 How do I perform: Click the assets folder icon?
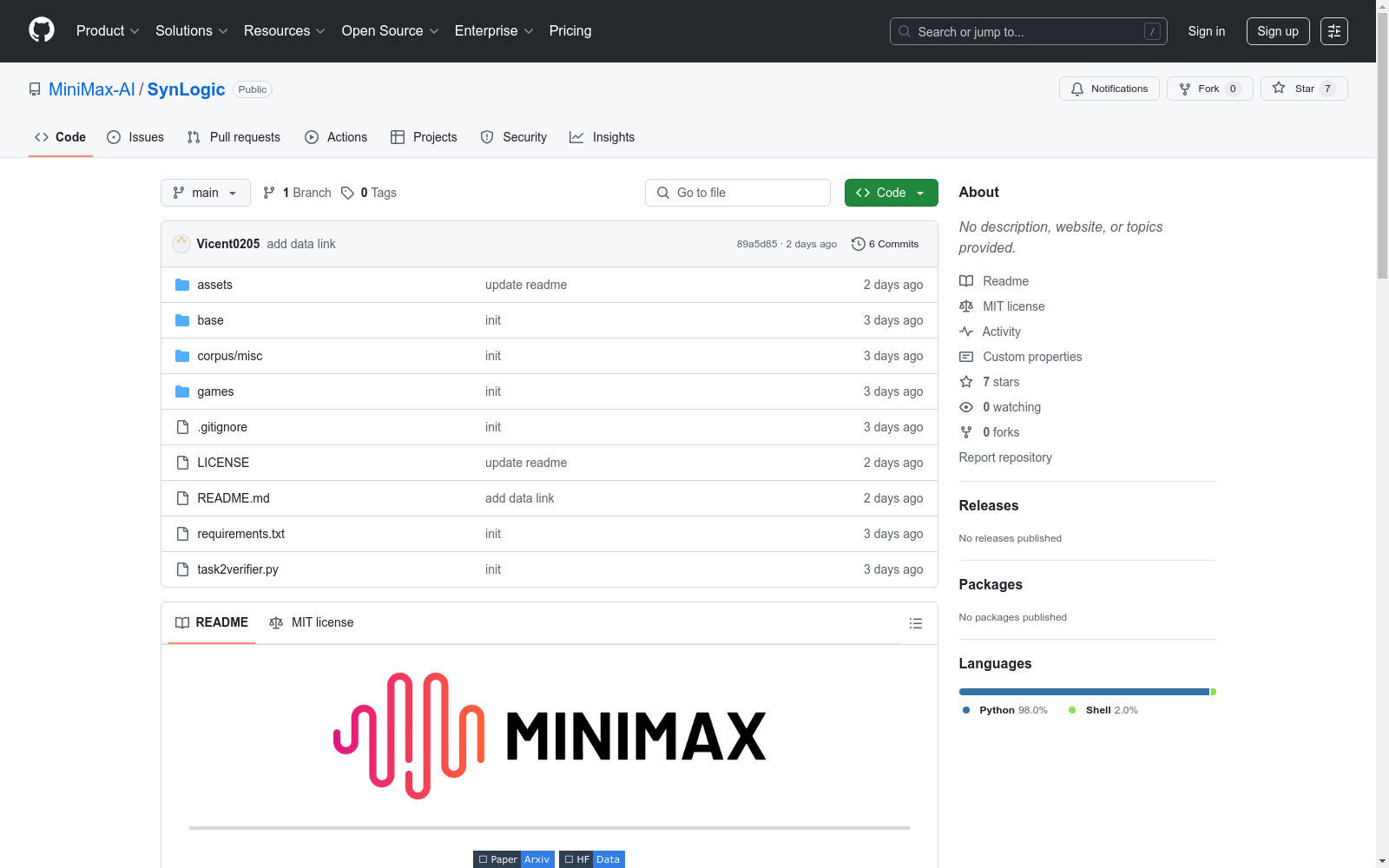point(182,285)
